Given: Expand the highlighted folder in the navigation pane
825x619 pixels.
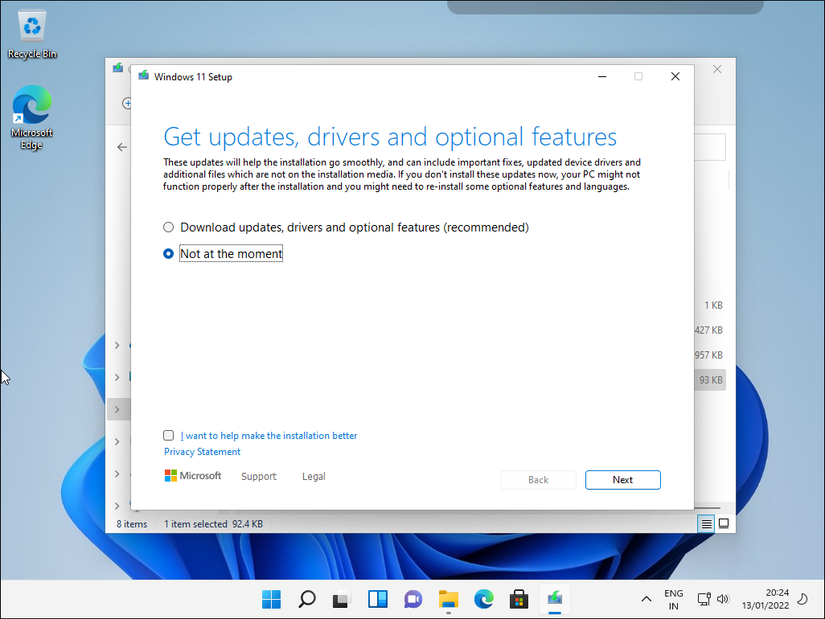Looking at the screenshot, I should coord(117,408).
